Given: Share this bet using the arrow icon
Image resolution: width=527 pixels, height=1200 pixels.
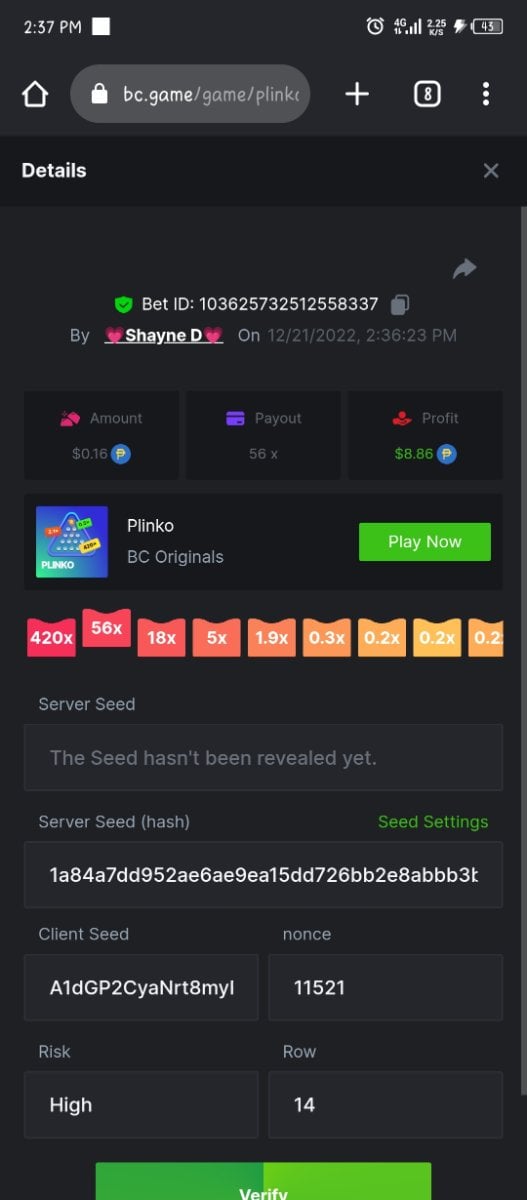Looking at the screenshot, I should [x=464, y=268].
